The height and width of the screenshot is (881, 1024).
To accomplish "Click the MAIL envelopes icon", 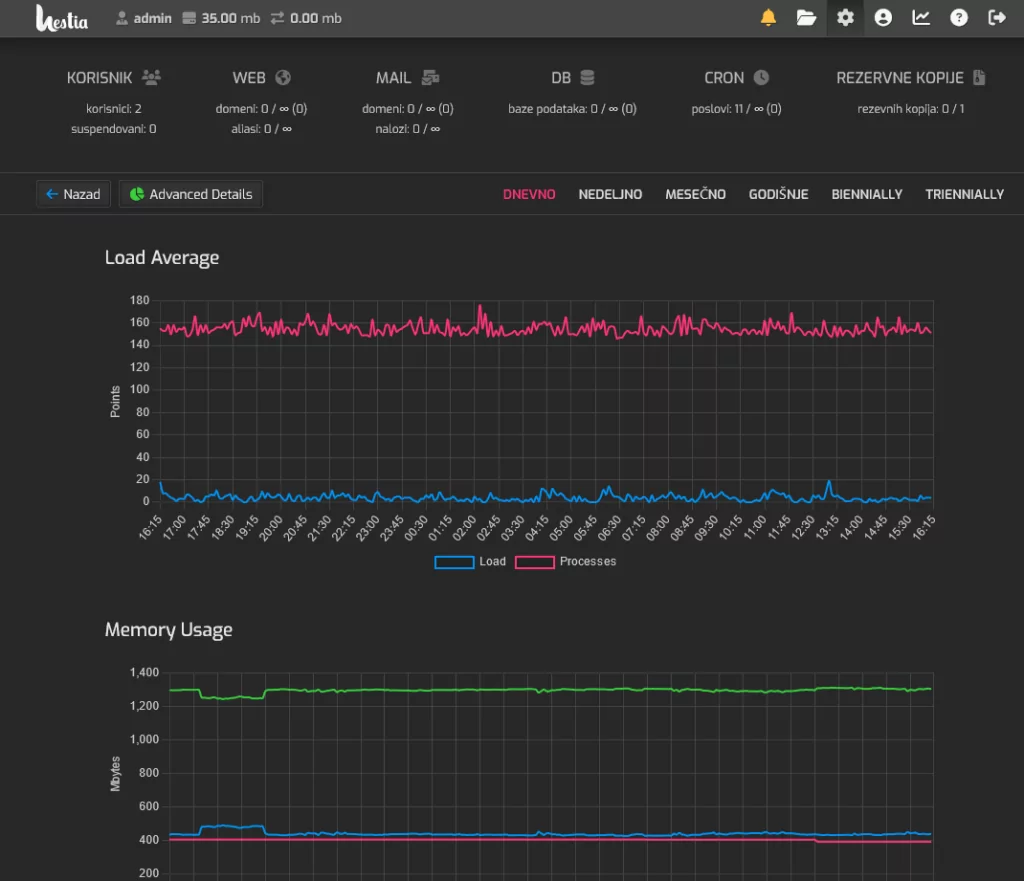I will click(x=430, y=78).
